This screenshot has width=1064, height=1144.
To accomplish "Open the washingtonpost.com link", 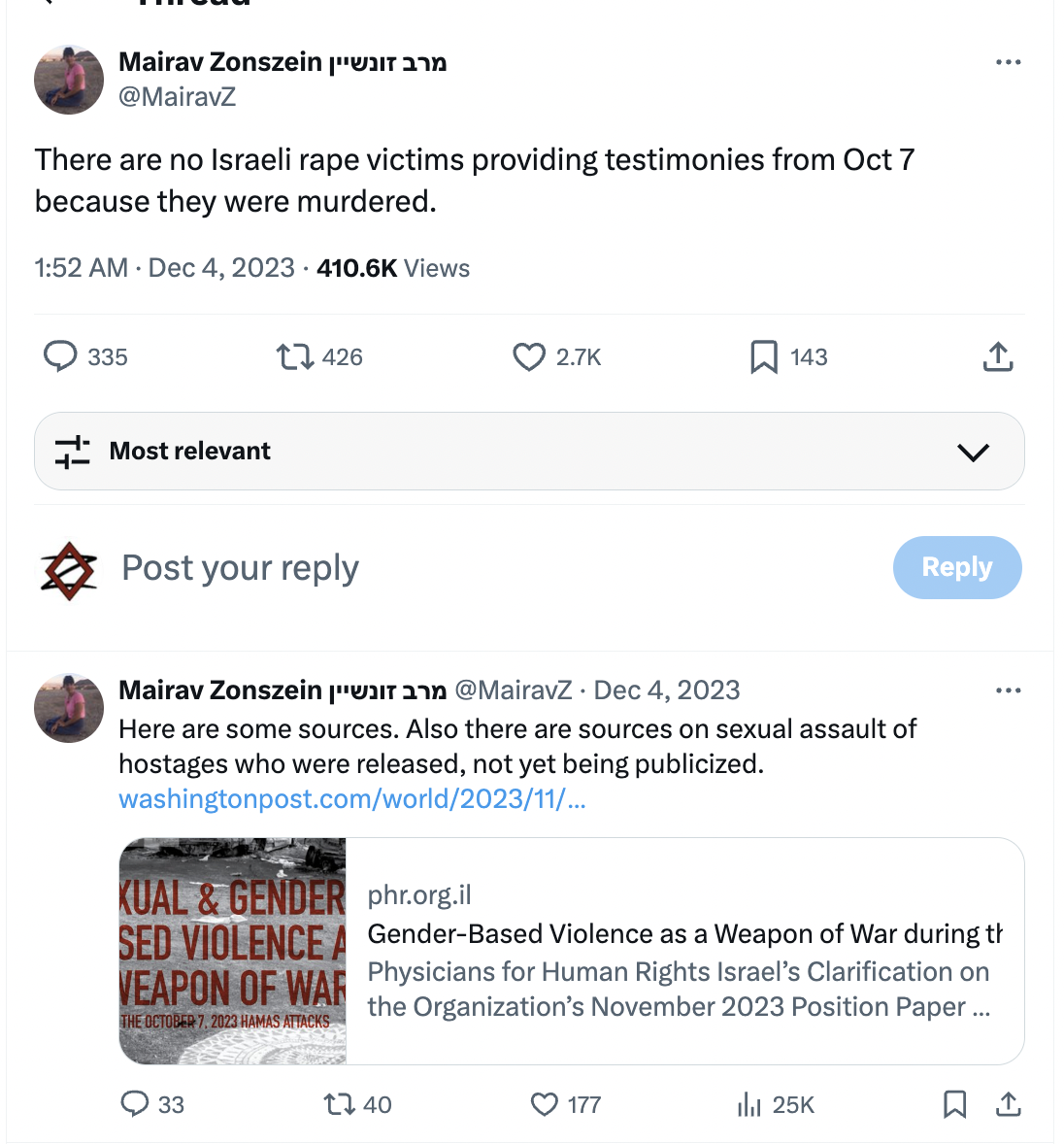I will pos(351,799).
